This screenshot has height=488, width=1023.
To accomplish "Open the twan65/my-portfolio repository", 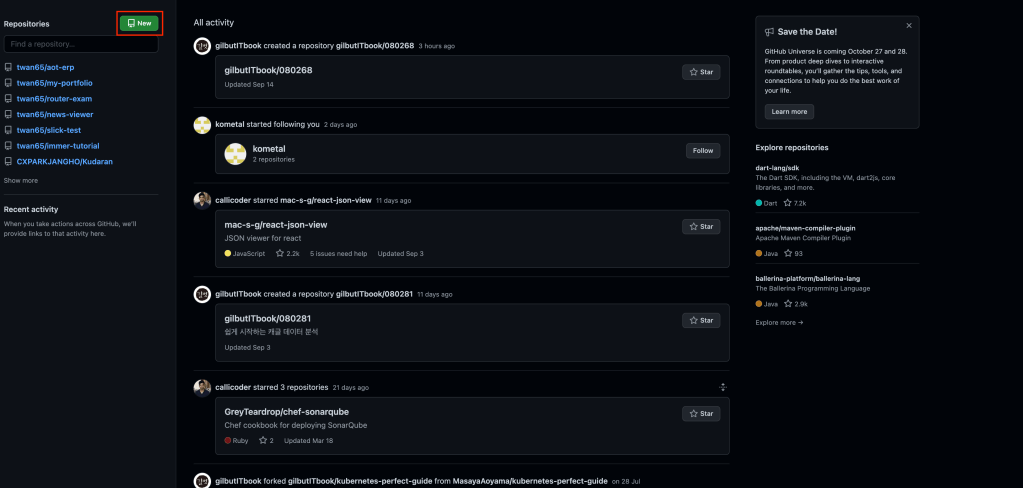I will point(55,83).
